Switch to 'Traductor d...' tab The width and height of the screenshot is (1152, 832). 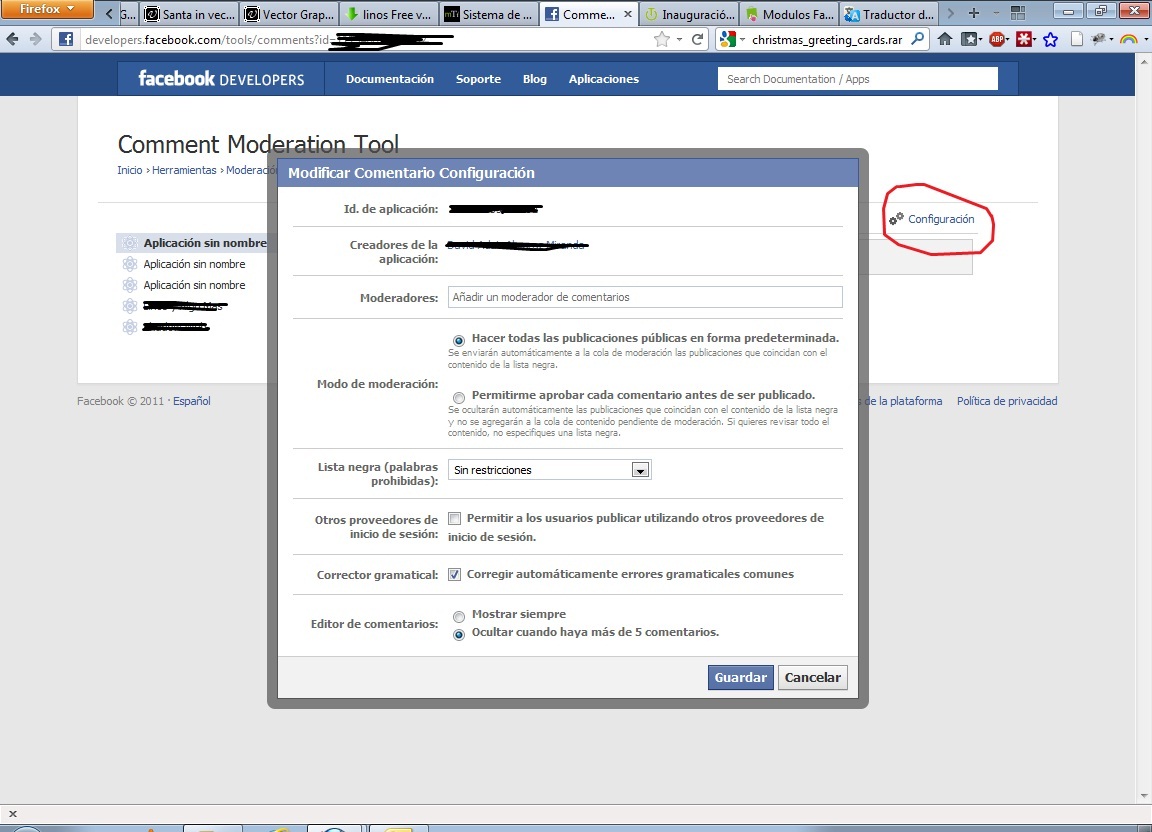click(x=889, y=14)
